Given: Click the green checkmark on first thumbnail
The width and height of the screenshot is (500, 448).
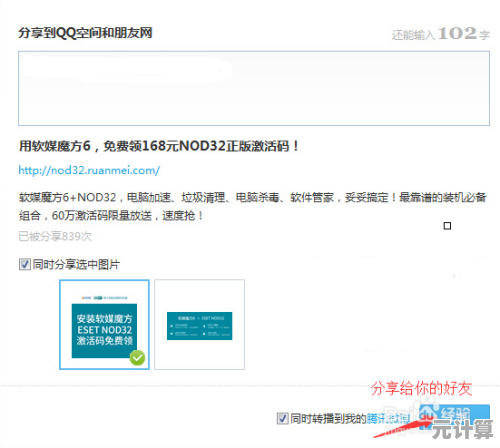Looking at the screenshot, I should click(x=137, y=358).
